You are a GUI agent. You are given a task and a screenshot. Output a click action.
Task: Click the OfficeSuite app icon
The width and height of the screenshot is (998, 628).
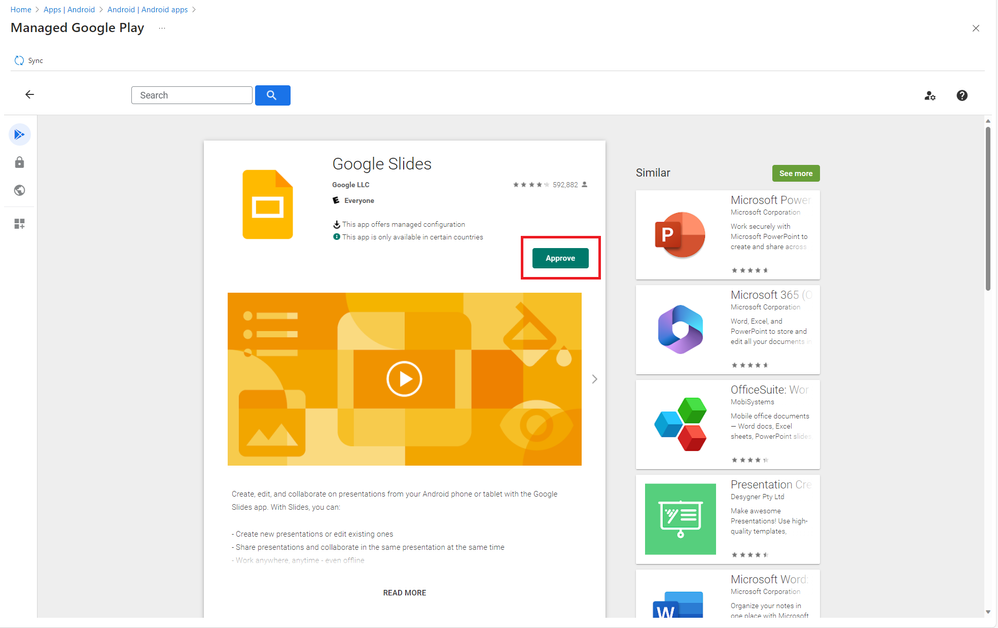pos(680,424)
